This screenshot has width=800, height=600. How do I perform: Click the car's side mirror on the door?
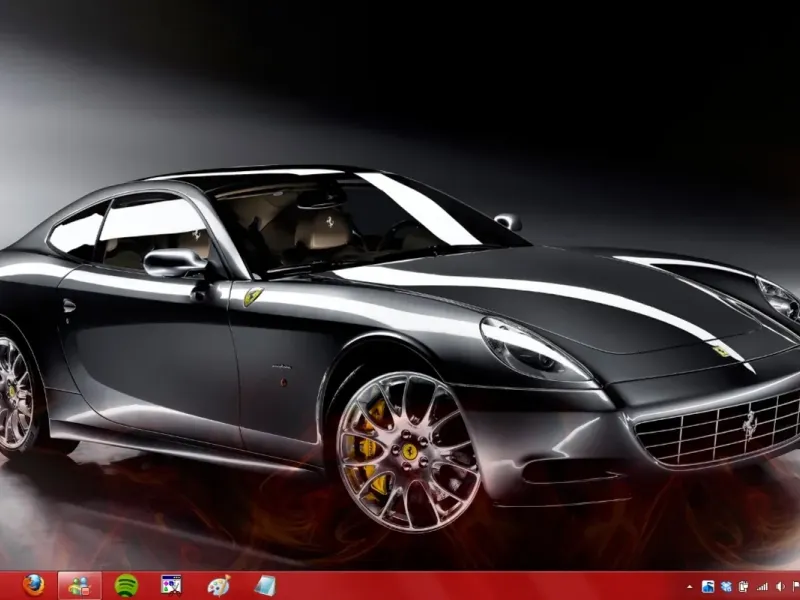(174, 263)
